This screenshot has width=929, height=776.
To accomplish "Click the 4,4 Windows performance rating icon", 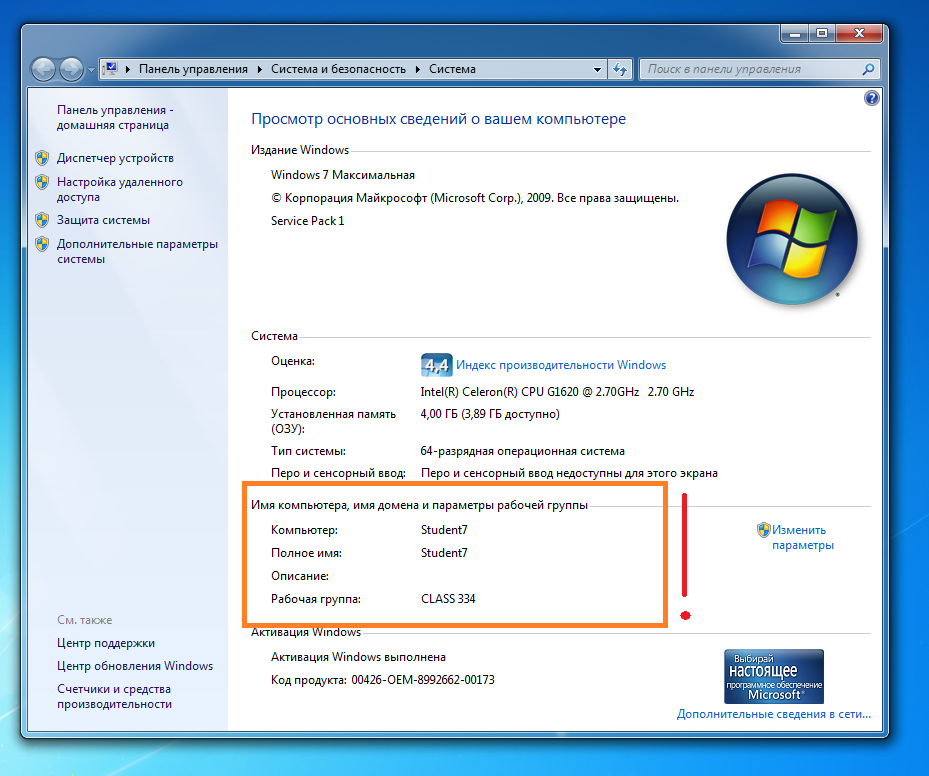I will [435, 365].
